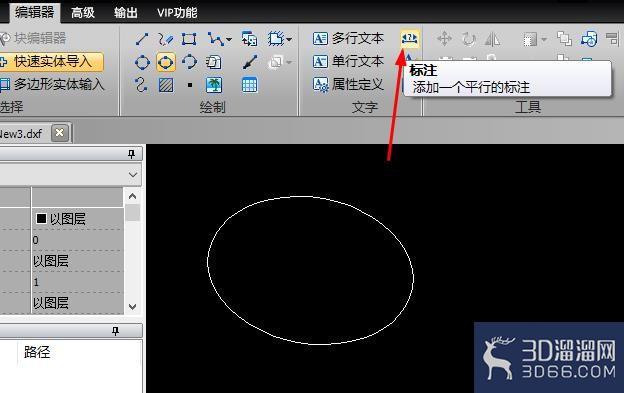This screenshot has height=393, width=624.
Task: Close the New3.dxf document tab
Action: click(60, 132)
